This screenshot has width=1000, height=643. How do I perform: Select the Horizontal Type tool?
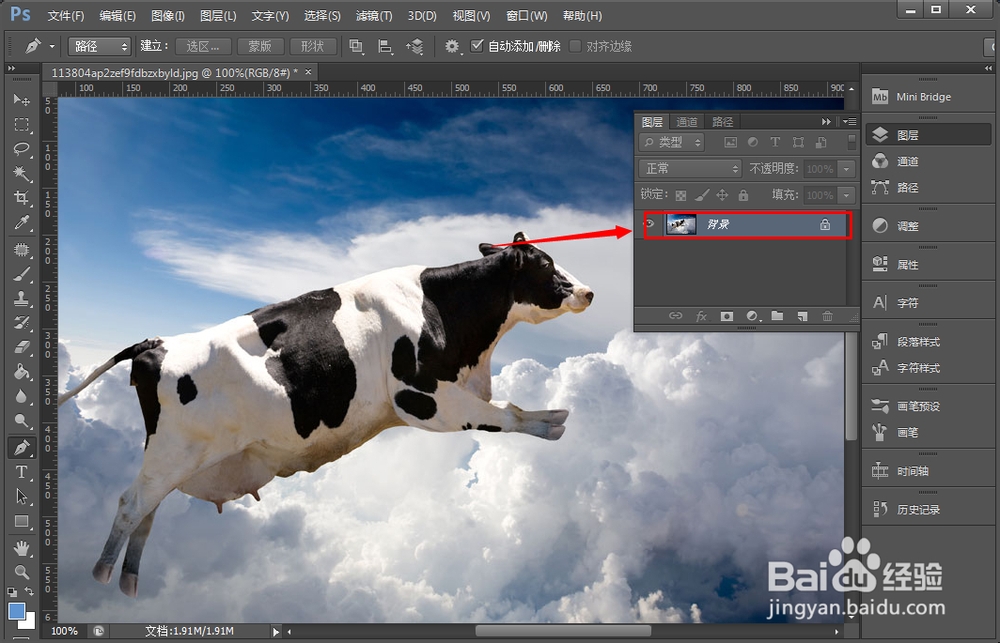[22, 472]
